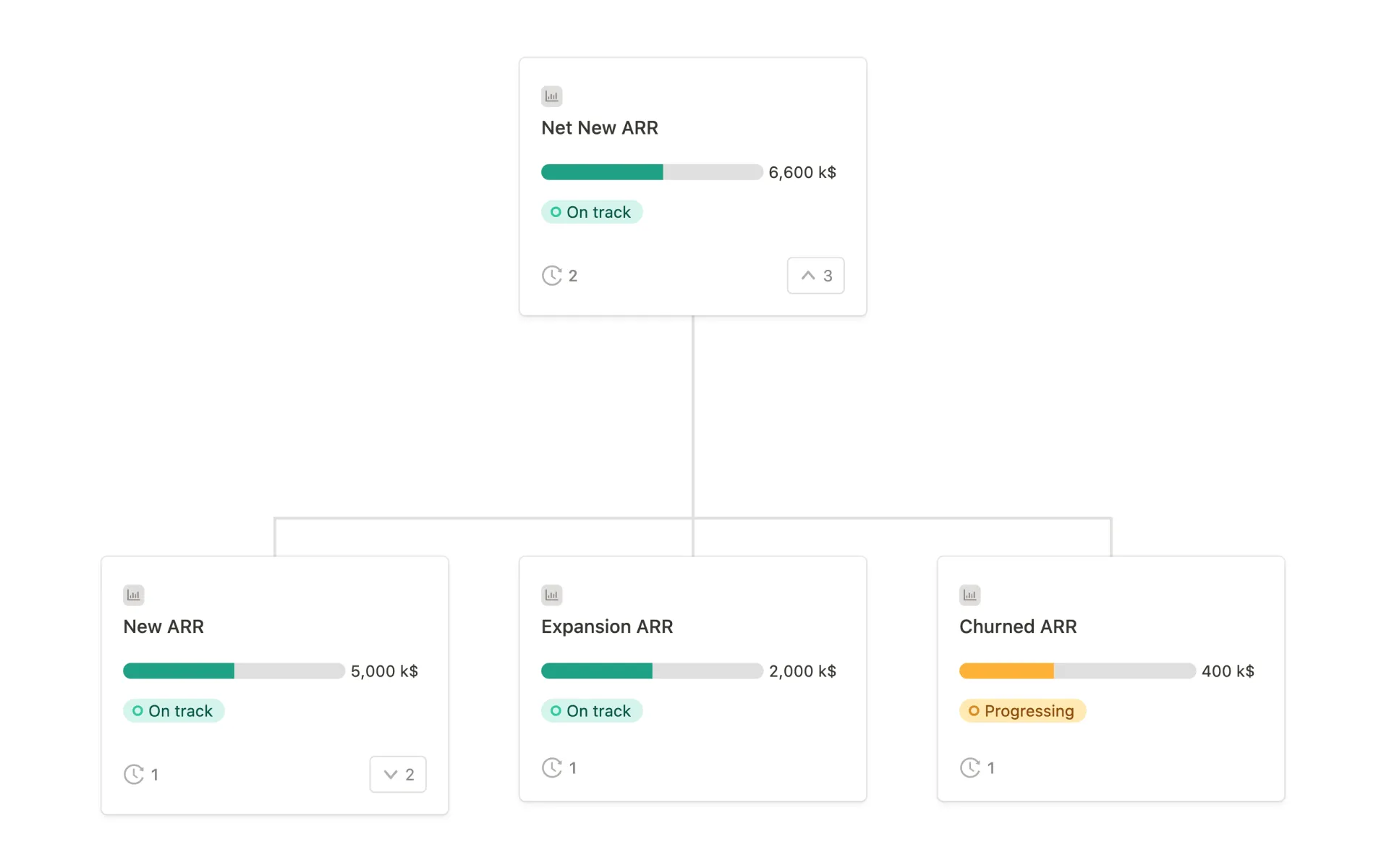Screen dimensions: 1389x868
Task: Click the clock icon on New ARR card
Action: (134, 774)
